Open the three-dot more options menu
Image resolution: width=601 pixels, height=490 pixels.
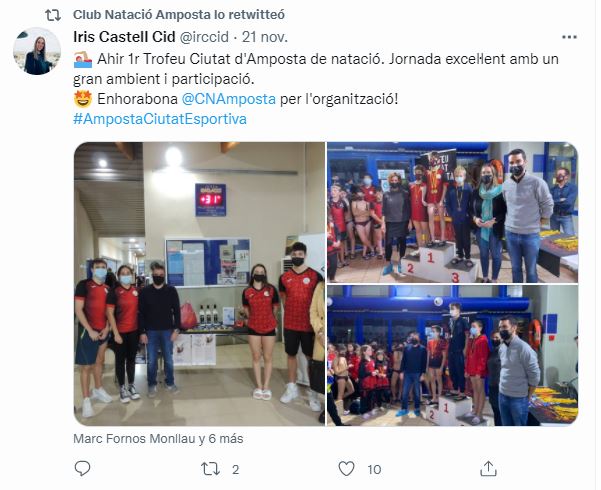[x=569, y=37]
